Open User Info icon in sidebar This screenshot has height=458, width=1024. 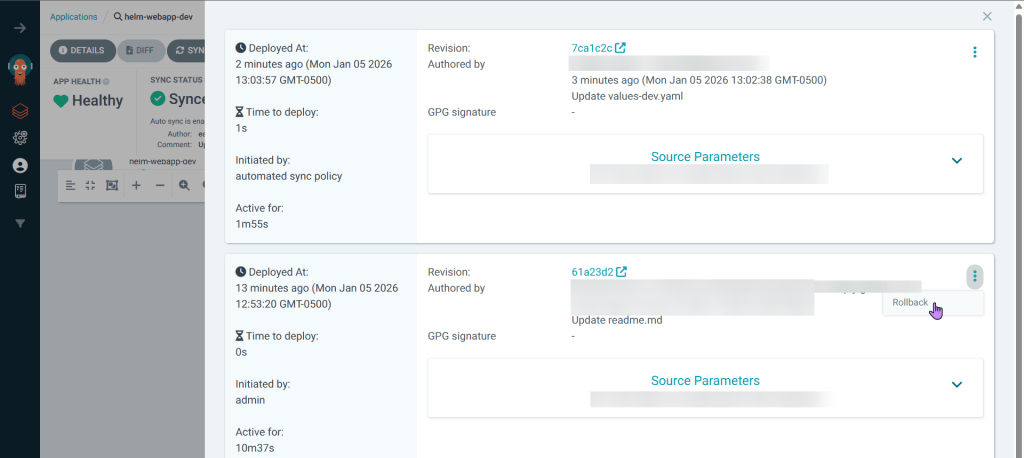pos(20,165)
